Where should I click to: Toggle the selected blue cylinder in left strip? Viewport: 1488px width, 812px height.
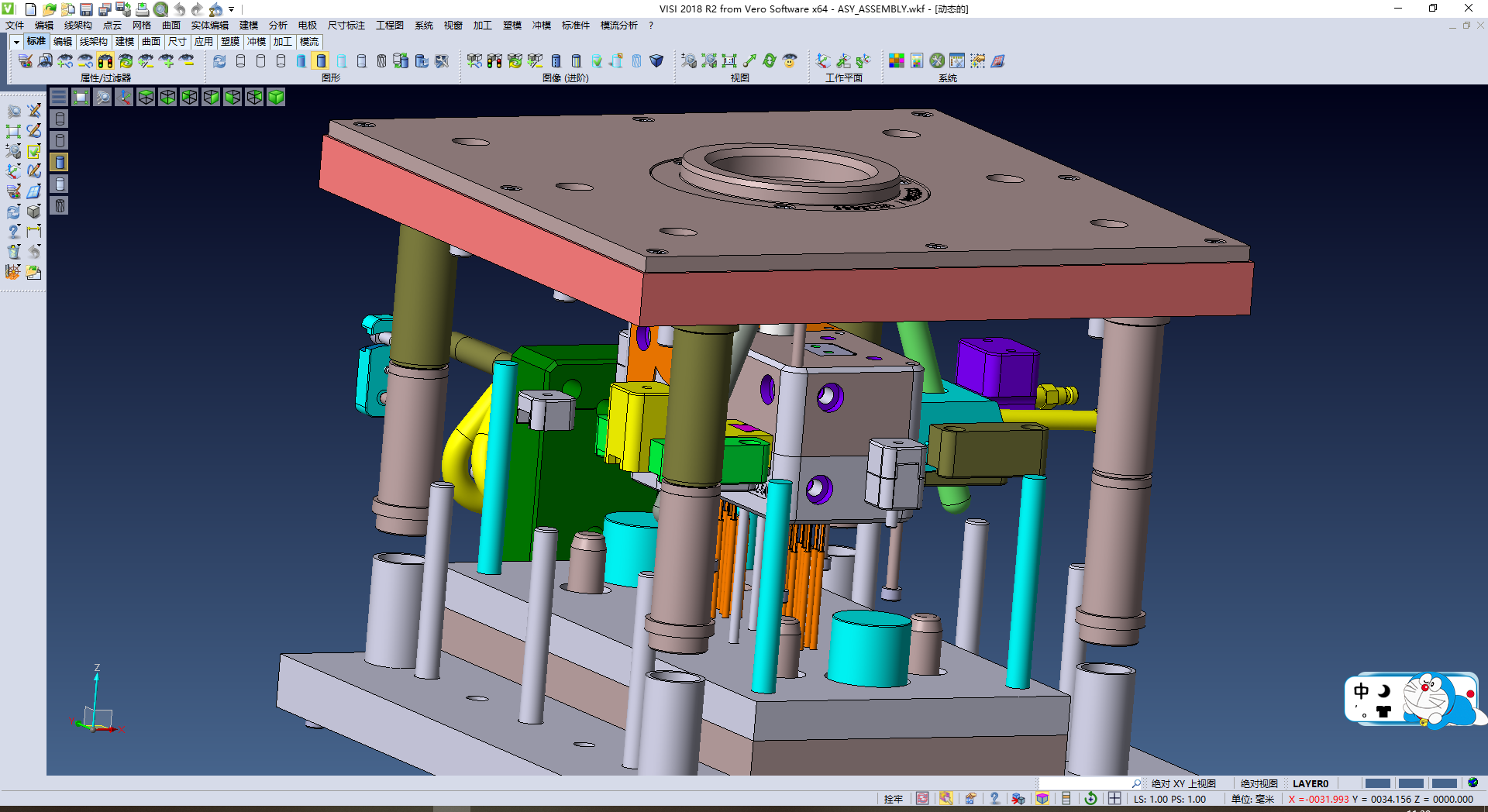point(60,162)
